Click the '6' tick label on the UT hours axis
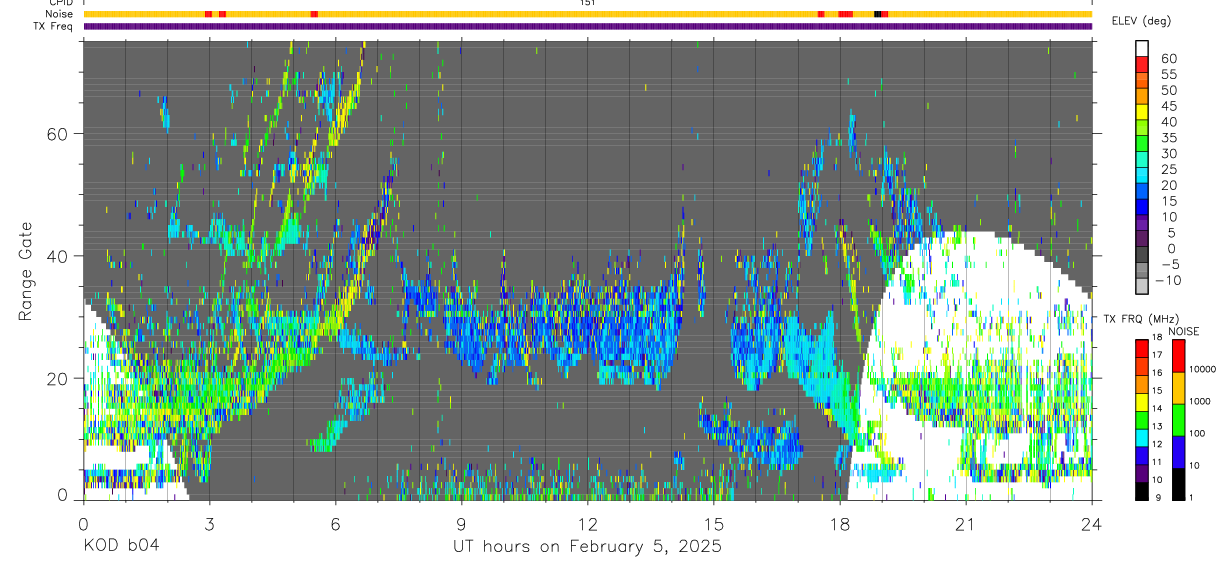The height and width of the screenshot is (567, 1228). [335, 523]
